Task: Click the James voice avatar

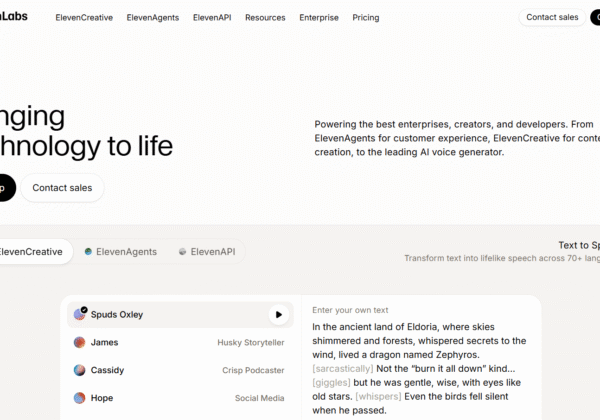Action: 80,342
